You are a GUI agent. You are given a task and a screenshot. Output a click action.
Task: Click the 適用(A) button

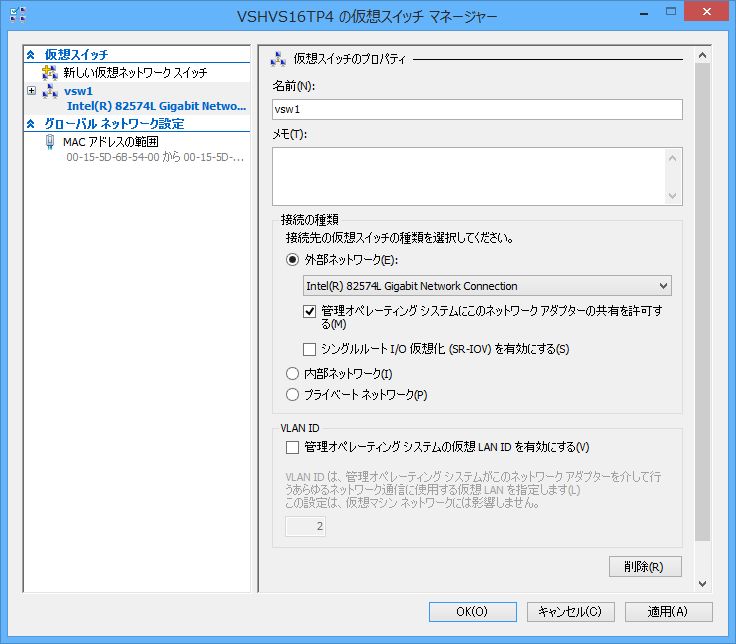(668, 612)
